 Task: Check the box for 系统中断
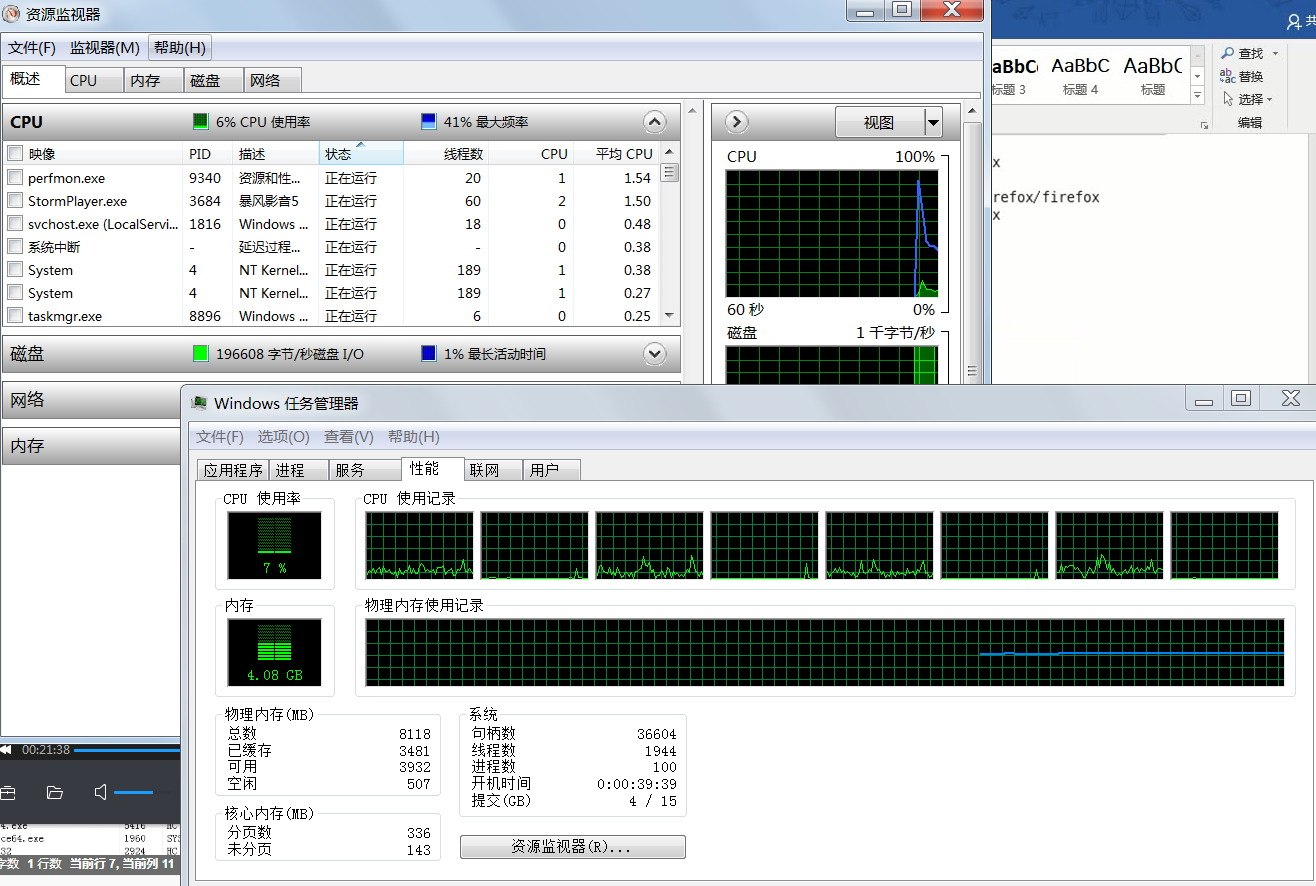pos(15,247)
